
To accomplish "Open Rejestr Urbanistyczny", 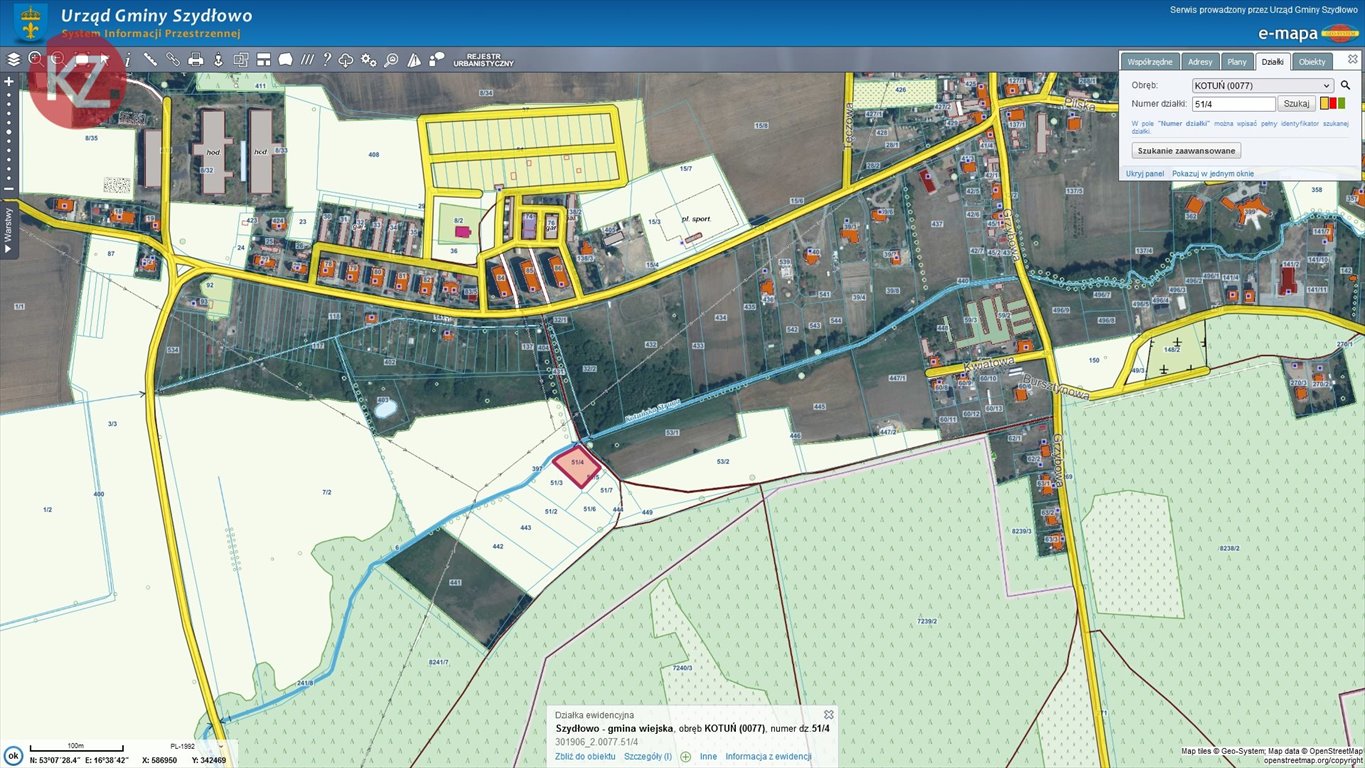I will click(483, 60).
